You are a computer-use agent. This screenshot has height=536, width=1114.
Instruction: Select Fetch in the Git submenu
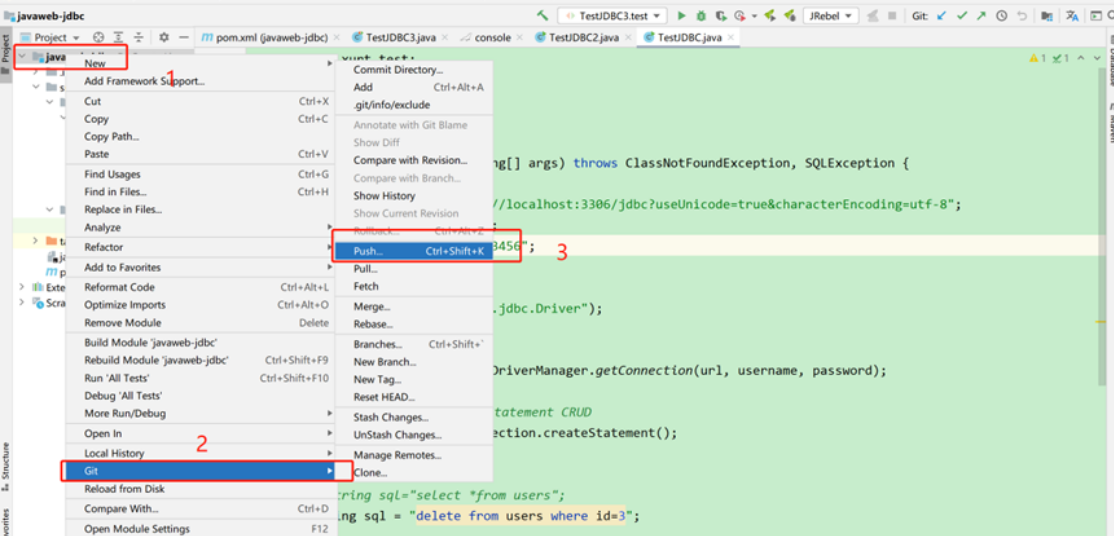coord(414,286)
